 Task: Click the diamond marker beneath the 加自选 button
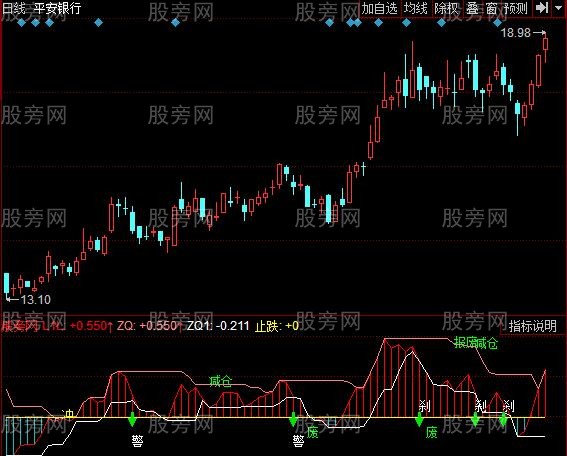point(378,23)
